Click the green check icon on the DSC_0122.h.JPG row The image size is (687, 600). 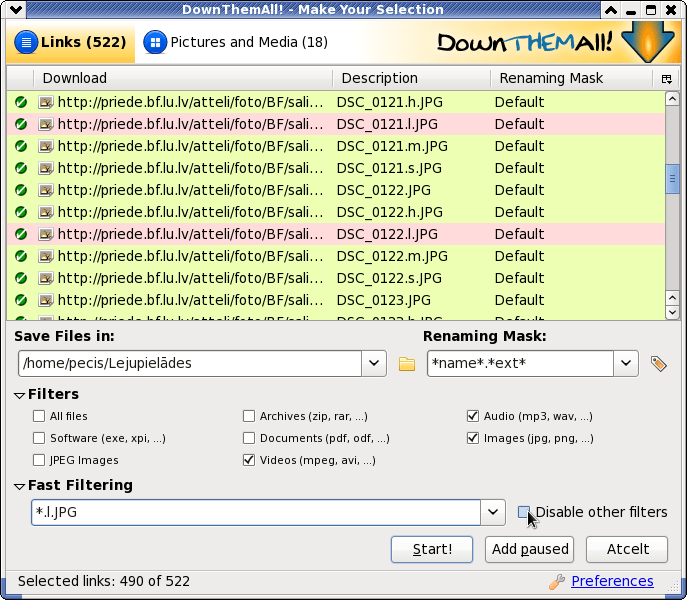[x=21, y=212]
